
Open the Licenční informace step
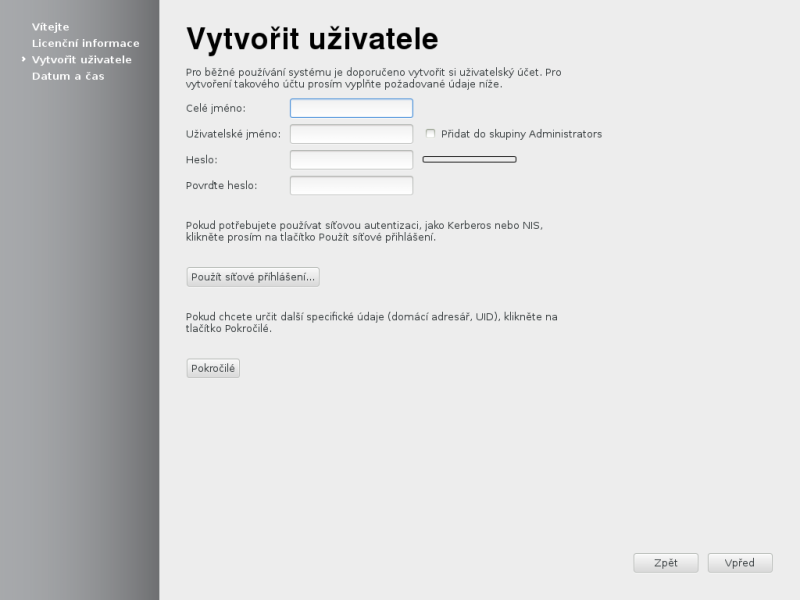coord(85,43)
